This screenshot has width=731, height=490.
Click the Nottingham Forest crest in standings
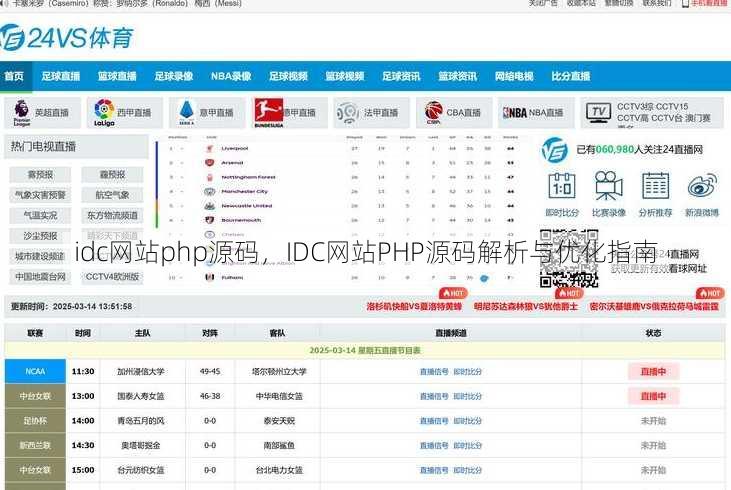210,177
